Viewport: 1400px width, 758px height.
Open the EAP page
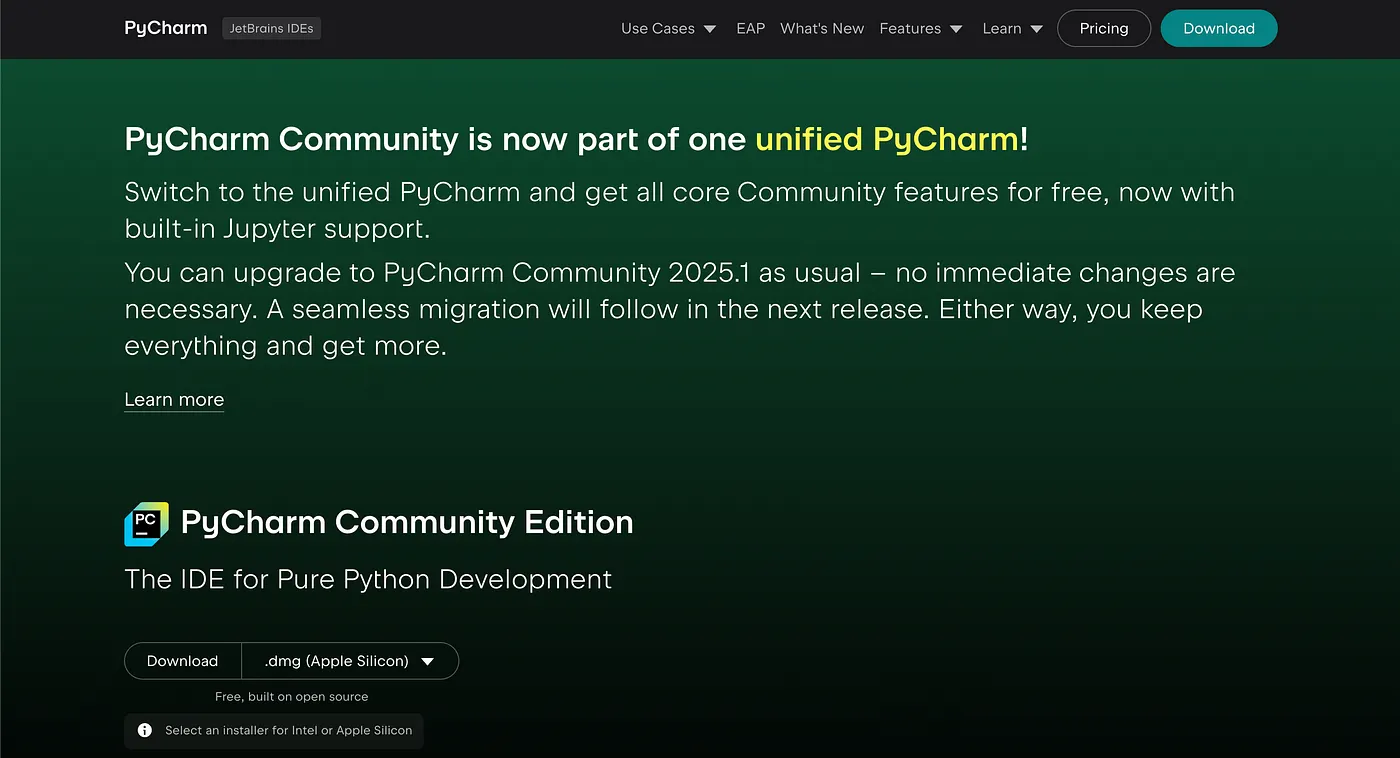click(750, 29)
